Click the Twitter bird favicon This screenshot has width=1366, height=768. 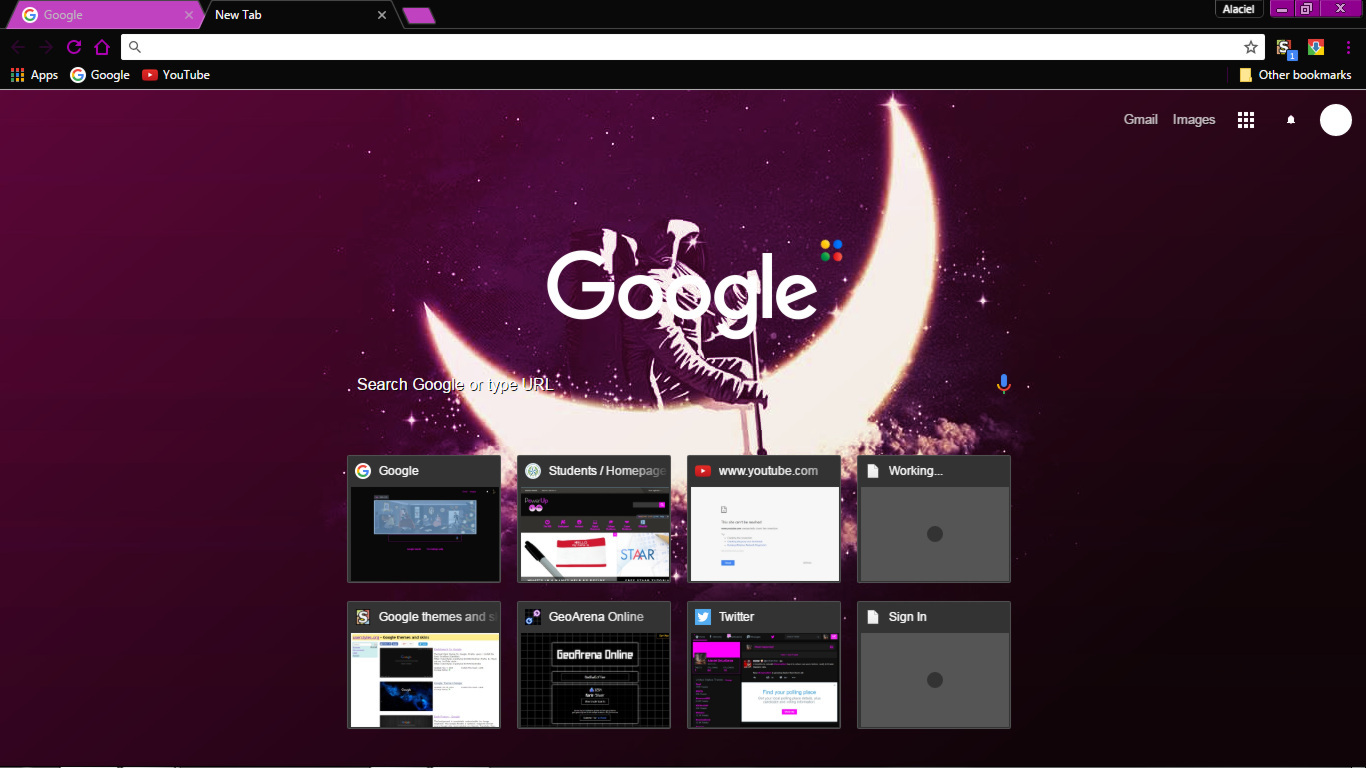coord(703,617)
